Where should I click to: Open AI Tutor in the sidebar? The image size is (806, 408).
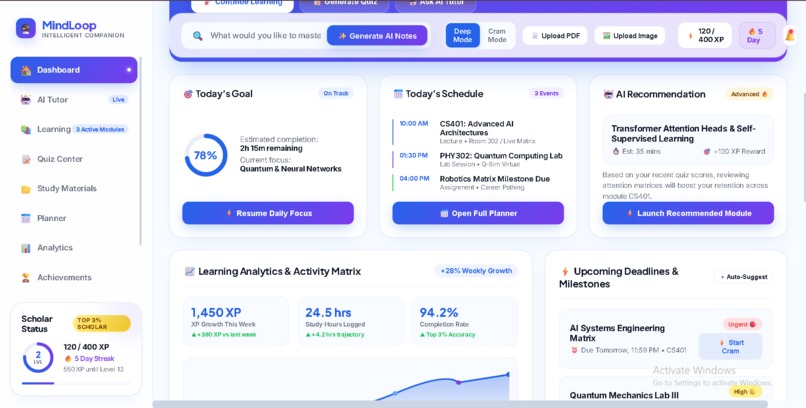click(x=74, y=100)
